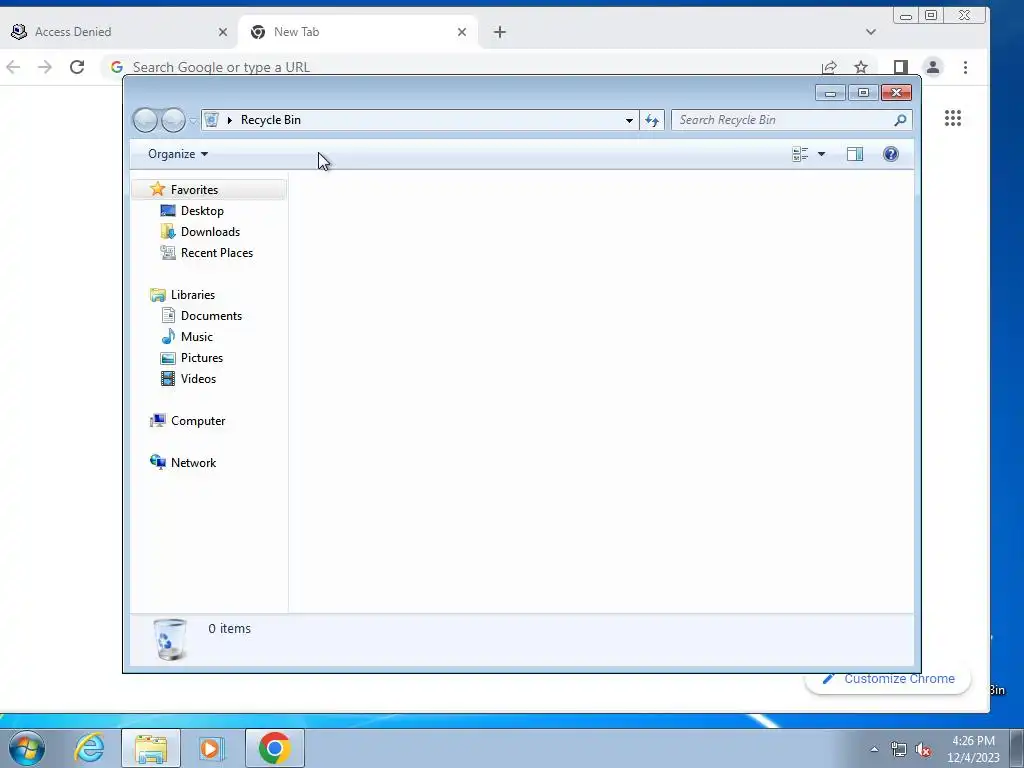Screen dimensions: 1024x768
Task: Click the breadcrumb arrow before Recycle Bin
Action: [x=229, y=120]
